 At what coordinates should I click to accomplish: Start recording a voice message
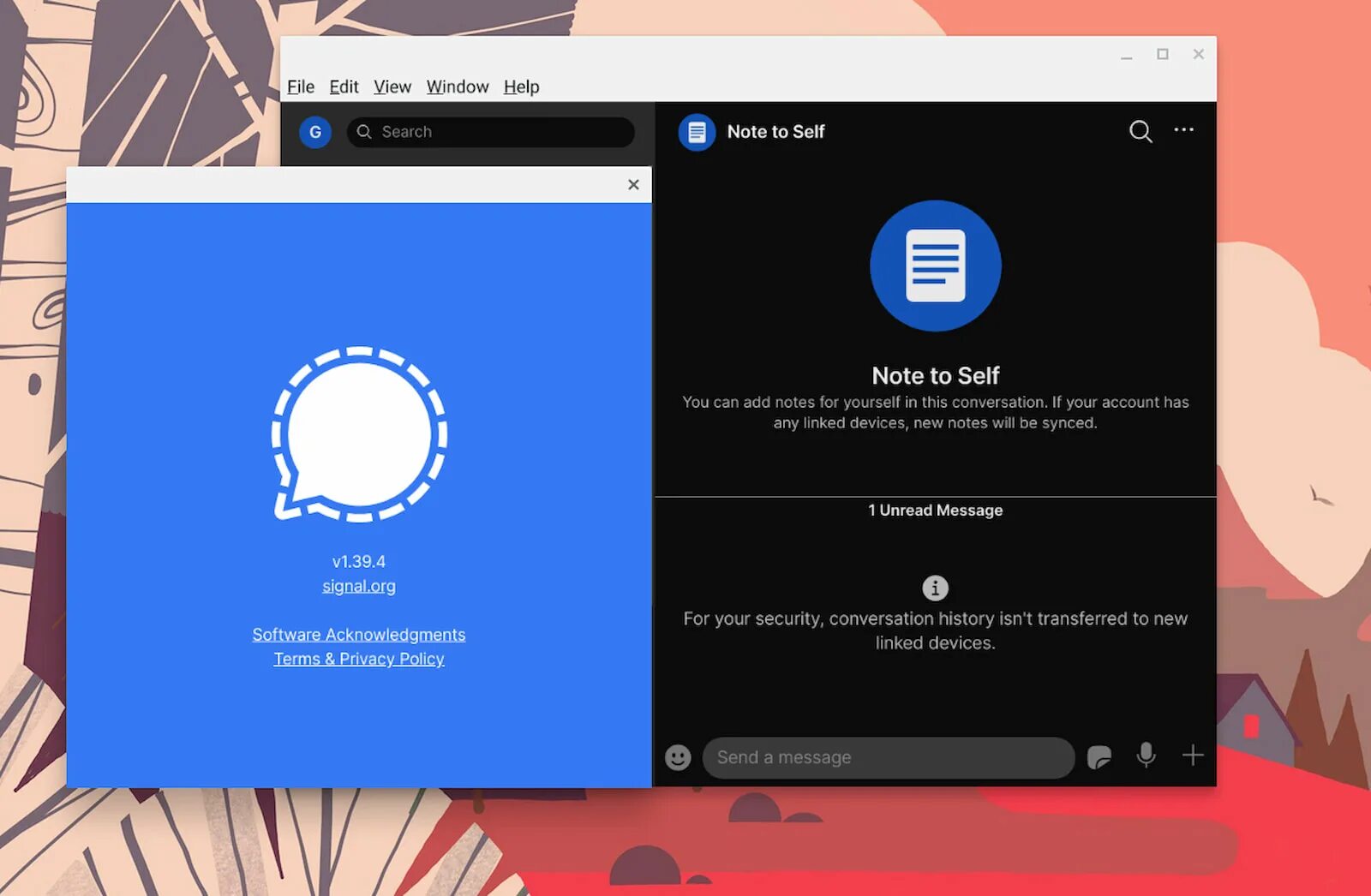pos(1146,756)
